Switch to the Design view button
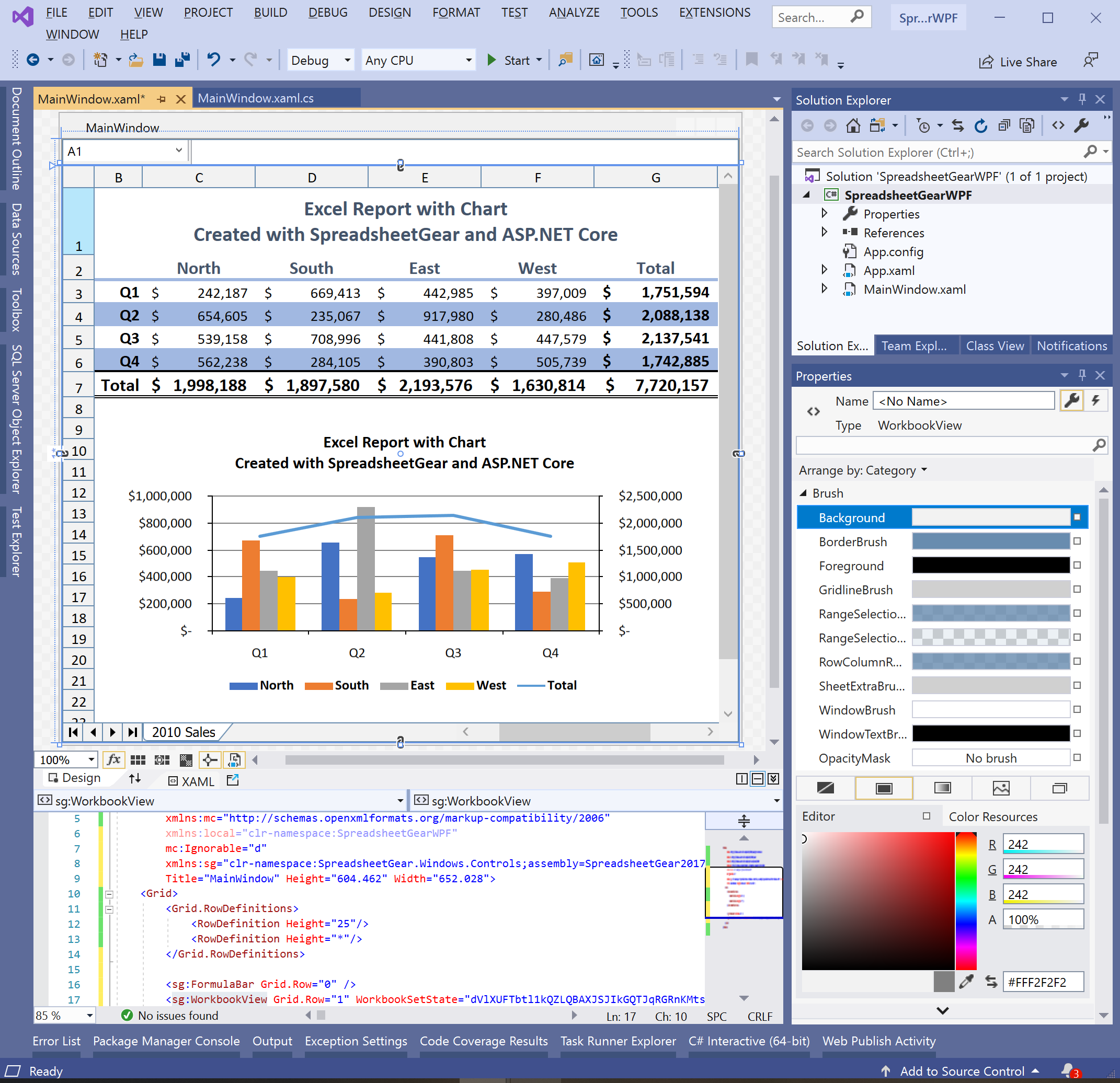 tap(74, 778)
